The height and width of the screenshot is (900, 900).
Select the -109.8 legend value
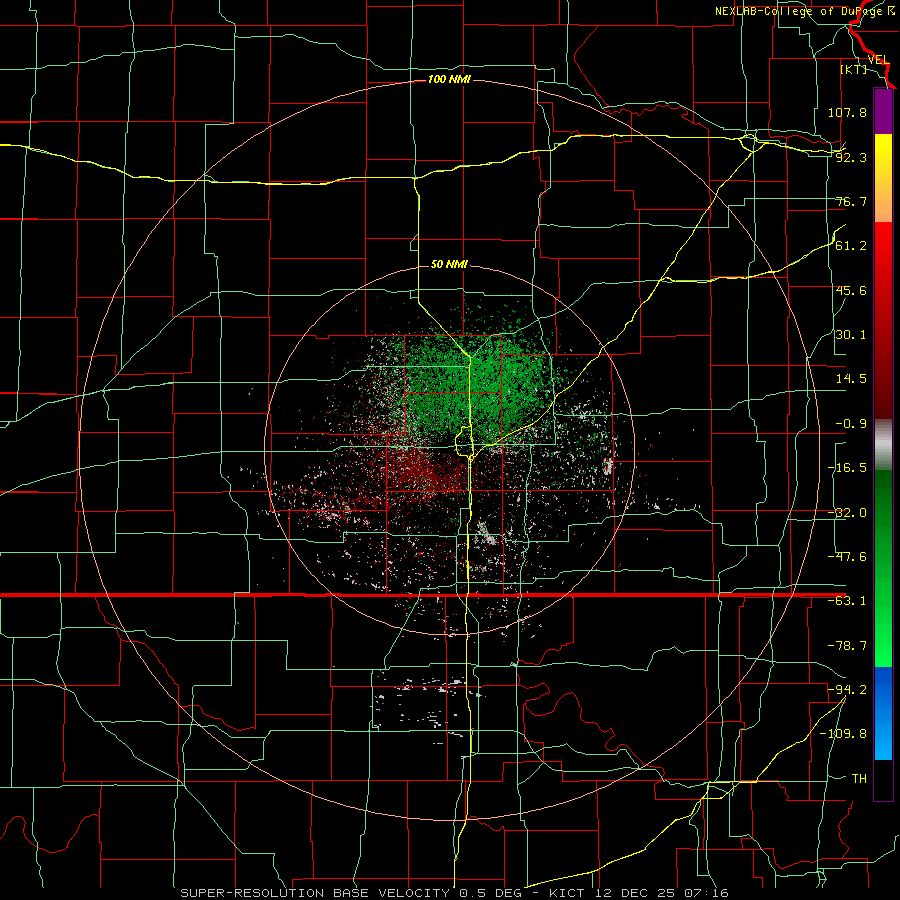(x=843, y=734)
